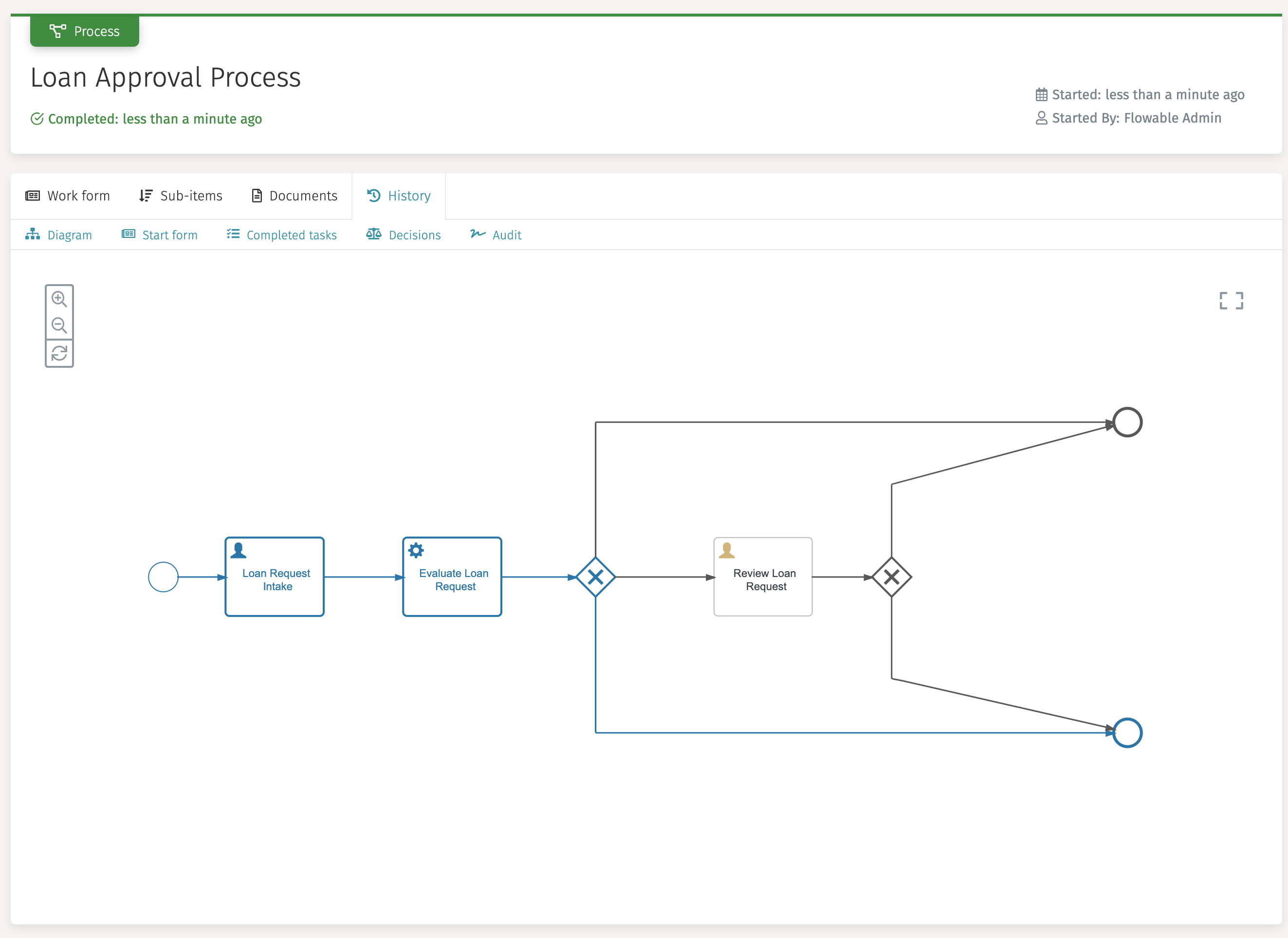Viewport: 1288px width, 938px height.
Task: Select the Loan Request Intake task node
Action: (x=275, y=577)
